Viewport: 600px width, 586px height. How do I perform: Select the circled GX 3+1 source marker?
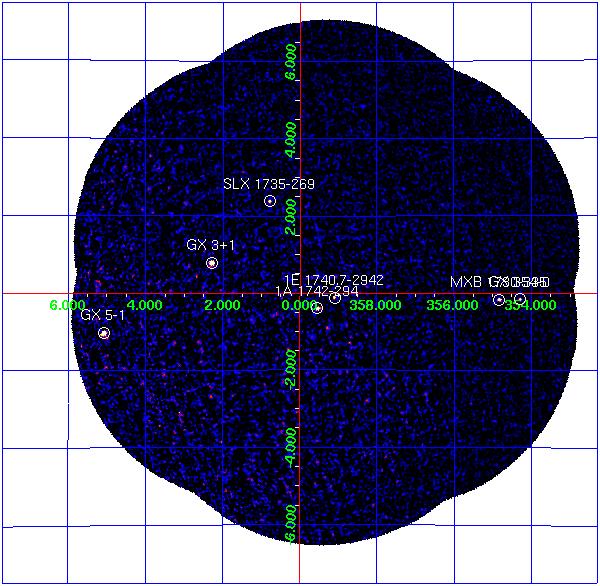coord(212,263)
